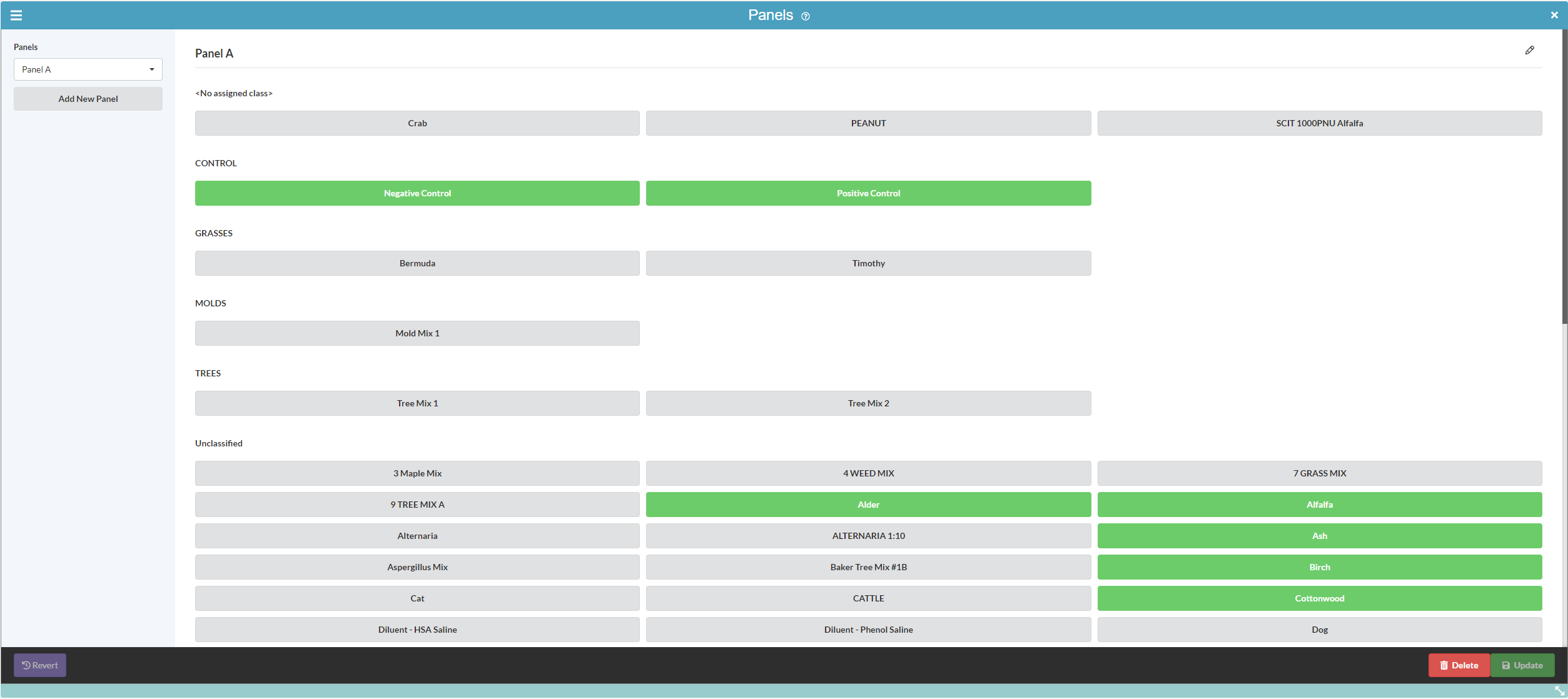Open the hamburger menu icon
The height and width of the screenshot is (699, 1568).
tap(16, 15)
